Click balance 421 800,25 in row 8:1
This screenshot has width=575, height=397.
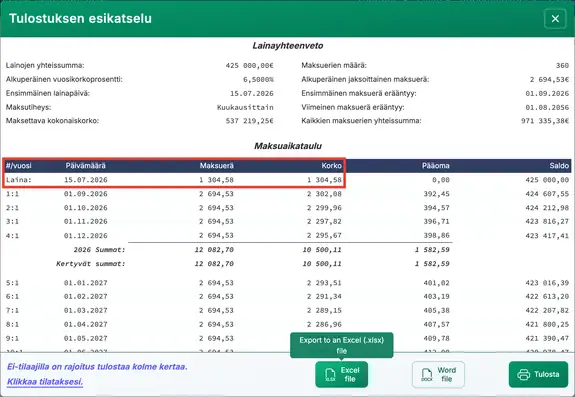pyautogui.click(x=547, y=324)
